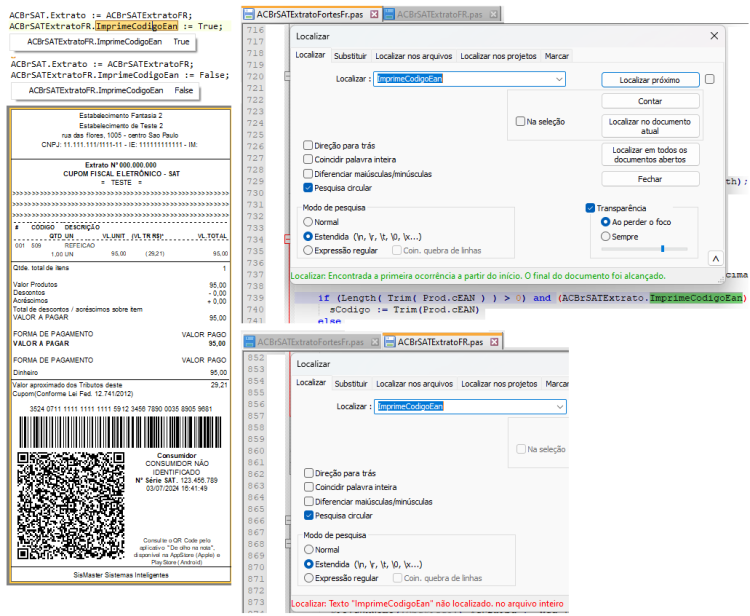This screenshot has height=616, width=750.
Task: Enable Diferenciar maiúsculas/minúsculas in the upper dialog
Action: tap(308, 174)
